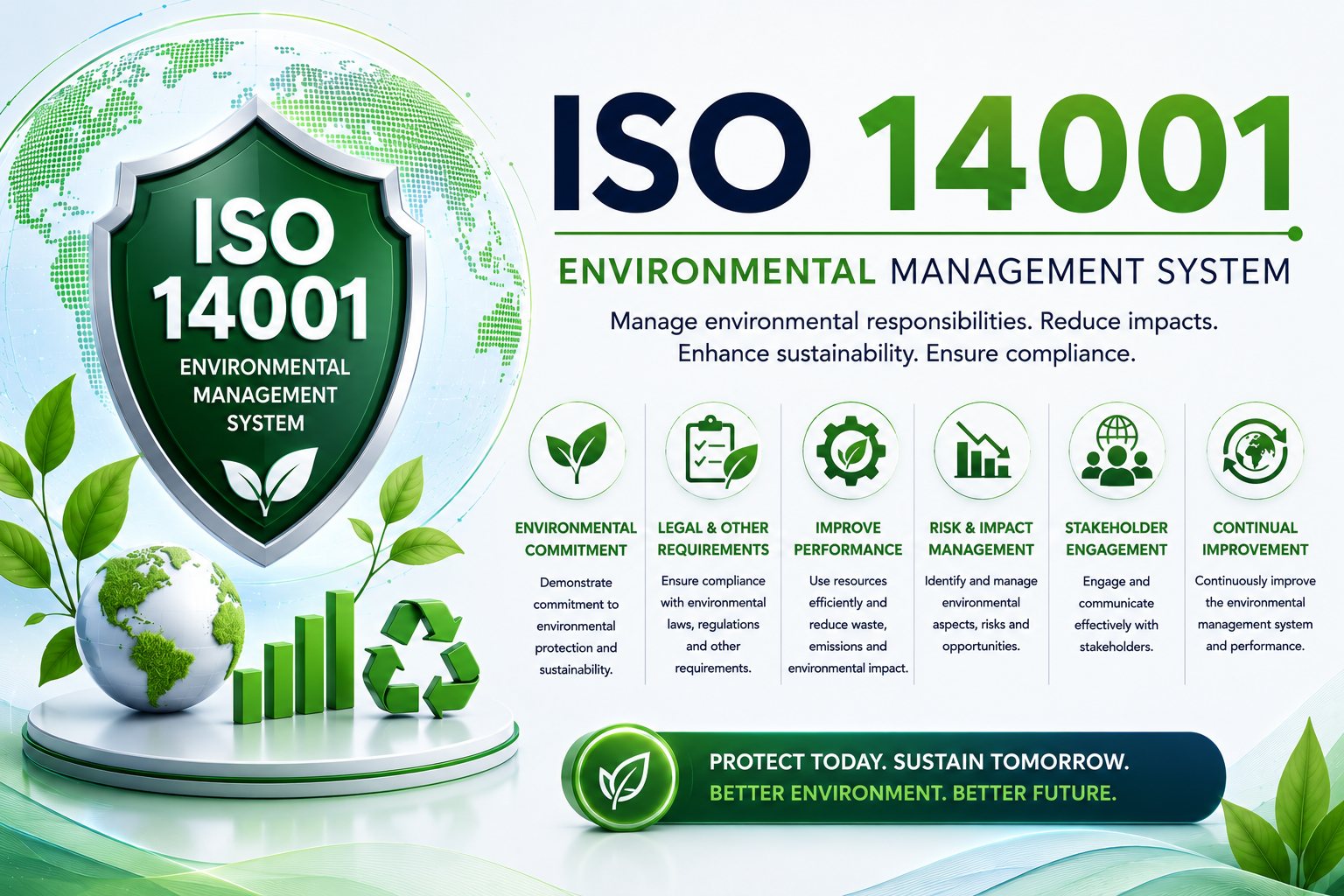
Task: Click the Improve Performance heading
Action: [848, 539]
